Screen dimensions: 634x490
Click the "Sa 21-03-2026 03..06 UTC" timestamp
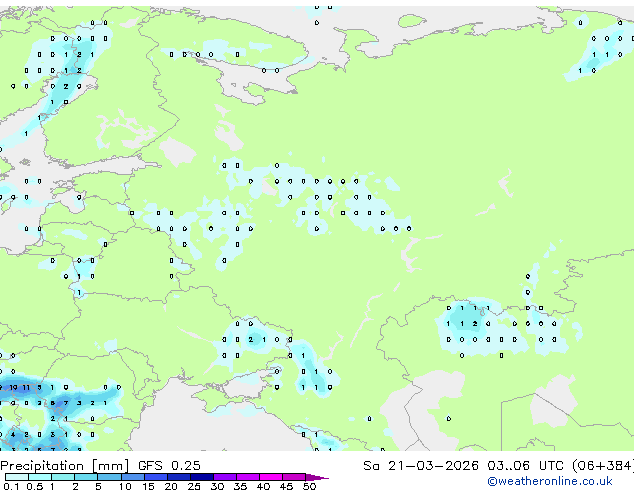coord(463,466)
